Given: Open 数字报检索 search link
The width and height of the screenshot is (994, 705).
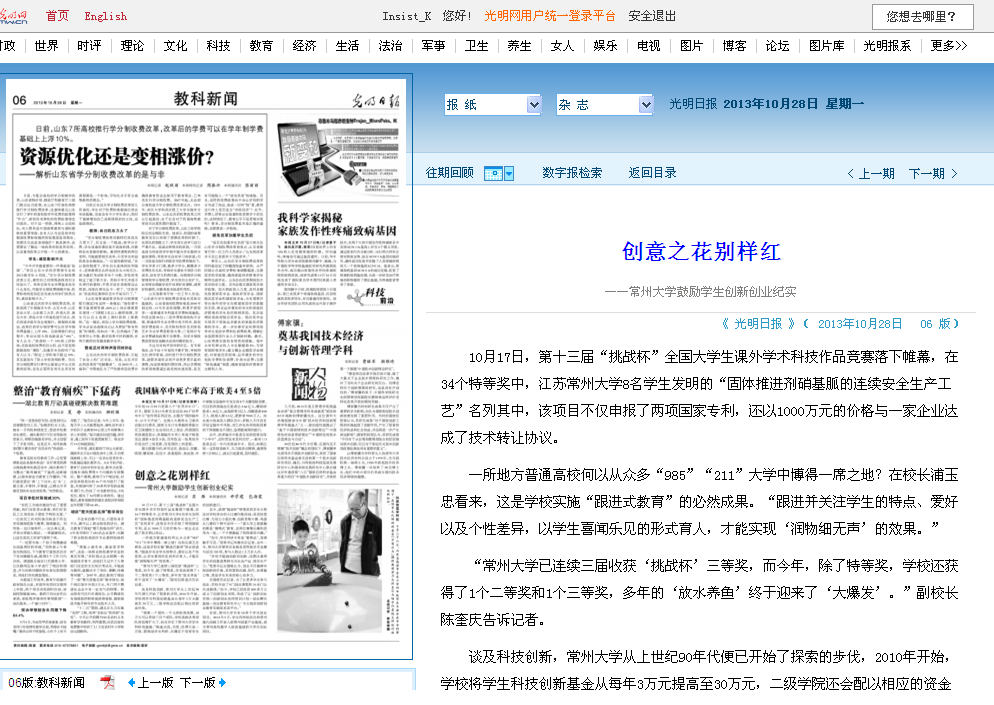Looking at the screenshot, I should (x=572, y=173).
